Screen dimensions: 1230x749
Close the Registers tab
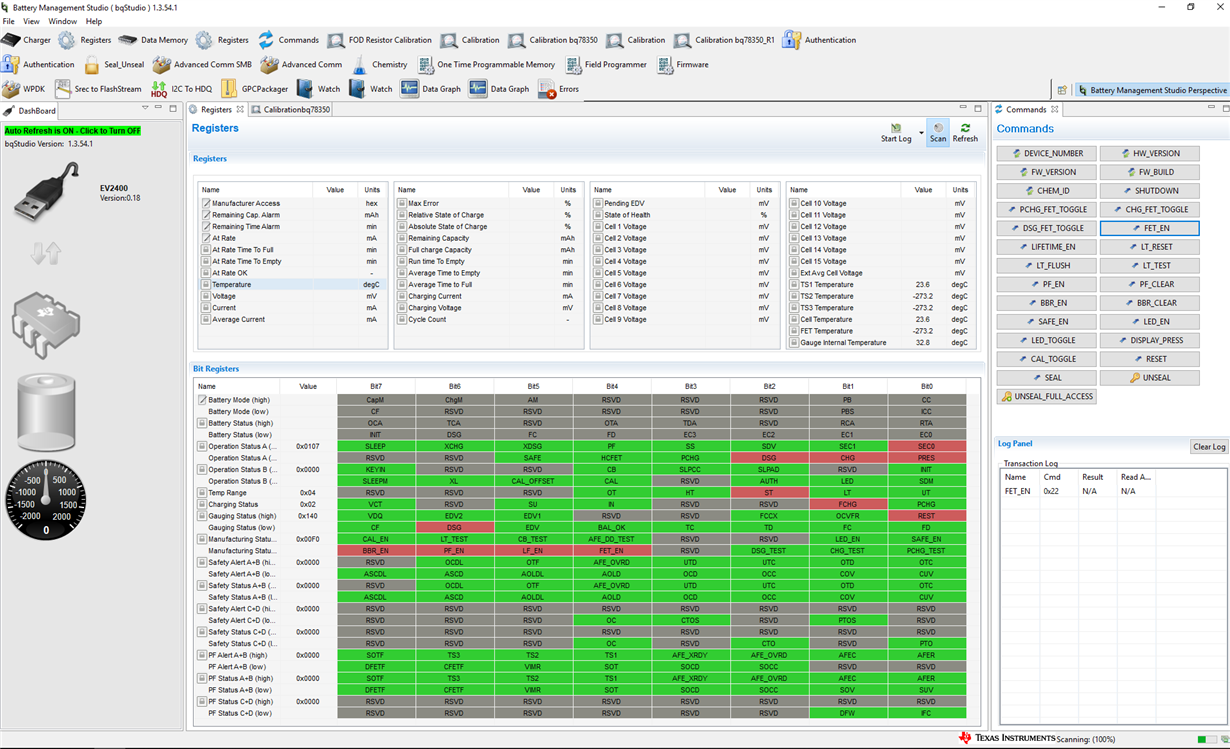[x=239, y=109]
